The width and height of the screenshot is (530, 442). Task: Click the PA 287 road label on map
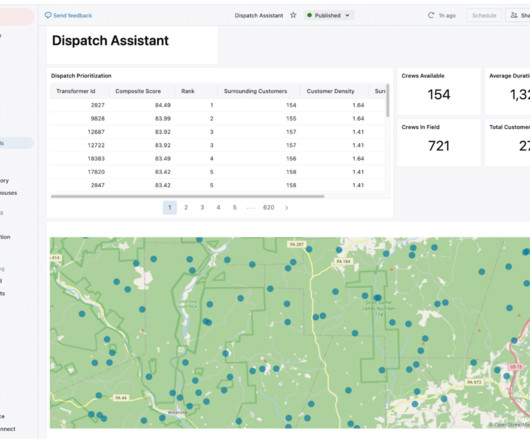(x=297, y=244)
